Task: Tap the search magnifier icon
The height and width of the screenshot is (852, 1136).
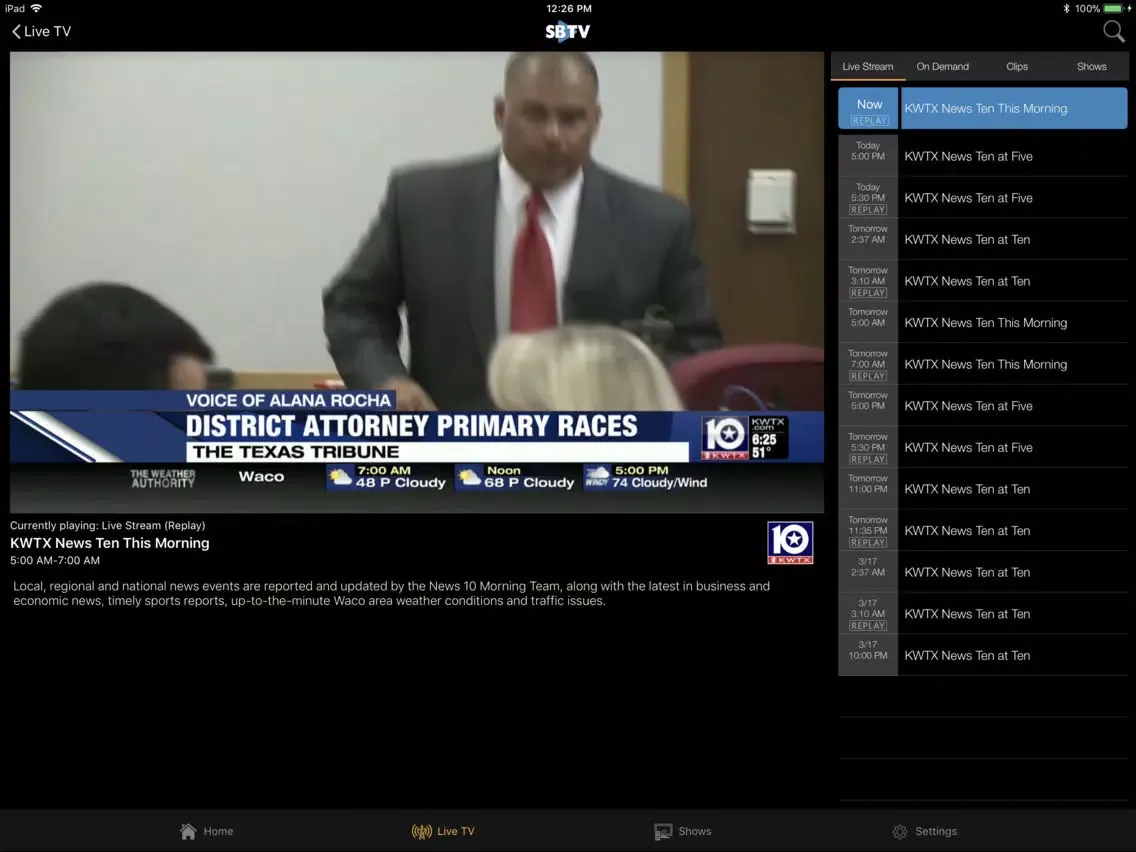Action: pyautogui.click(x=1113, y=31)
